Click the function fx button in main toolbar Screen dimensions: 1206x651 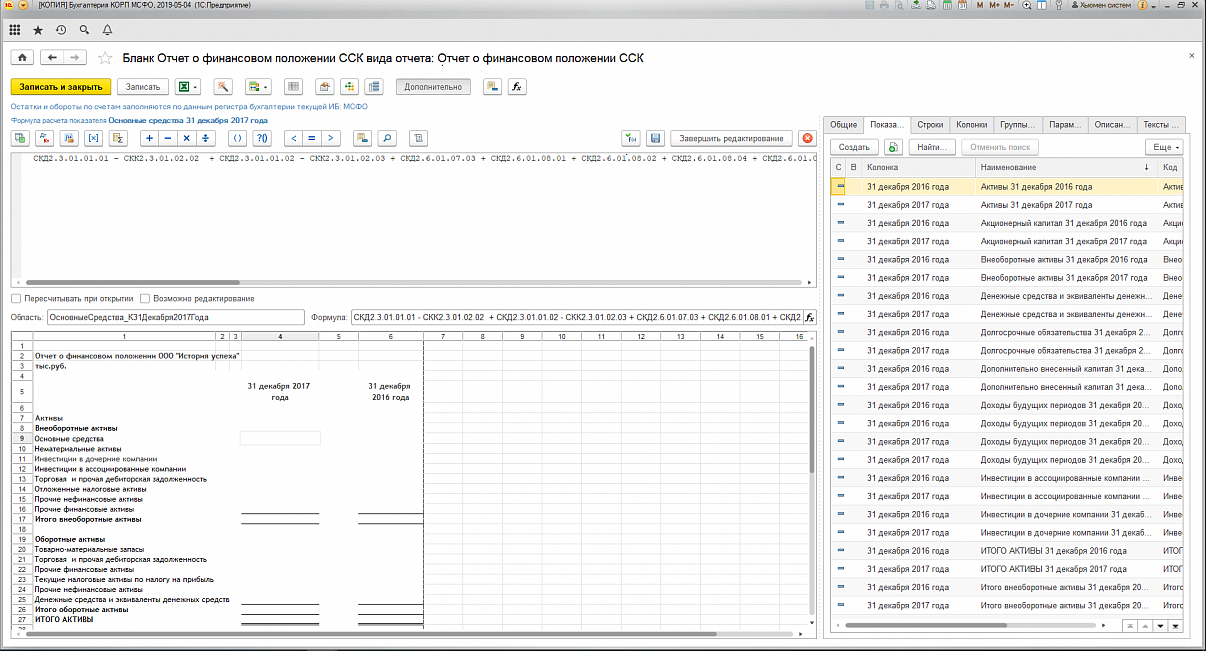[517, 87]
